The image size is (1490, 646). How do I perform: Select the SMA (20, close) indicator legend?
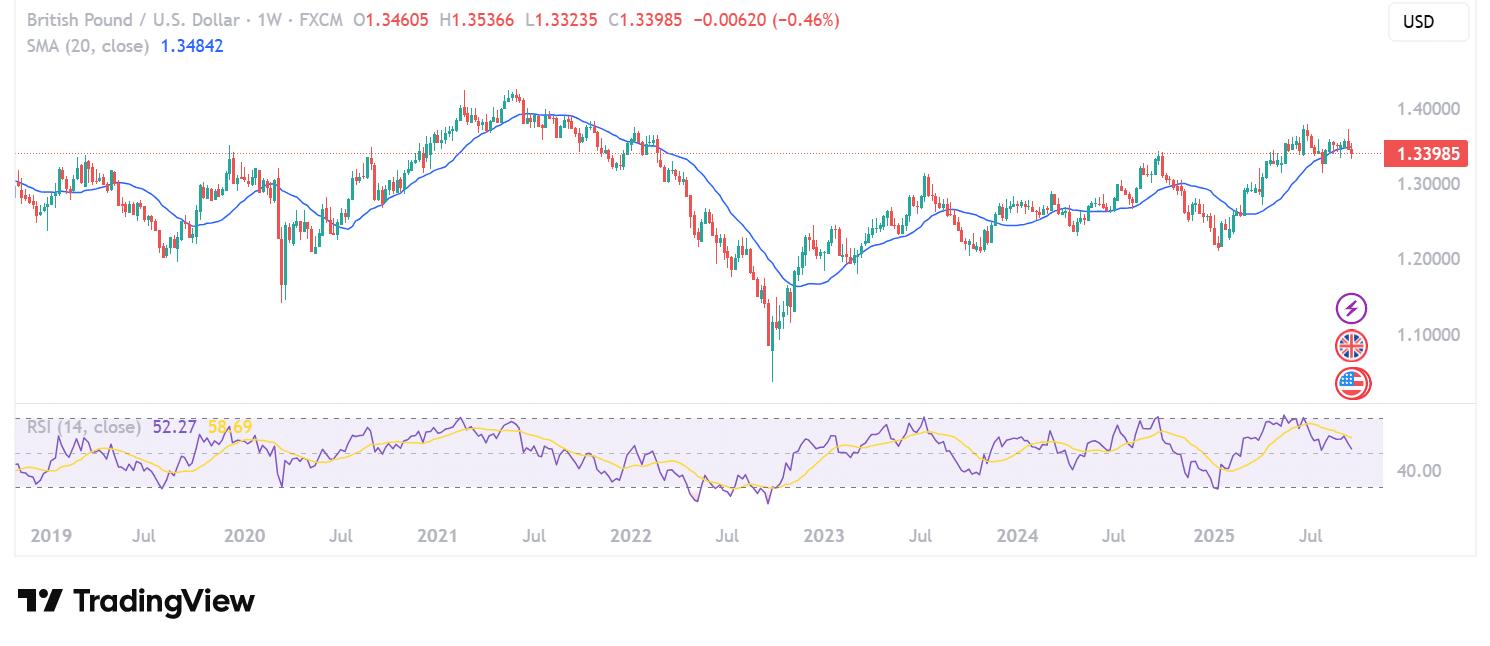pyautogui.click(x=87, y=46)
